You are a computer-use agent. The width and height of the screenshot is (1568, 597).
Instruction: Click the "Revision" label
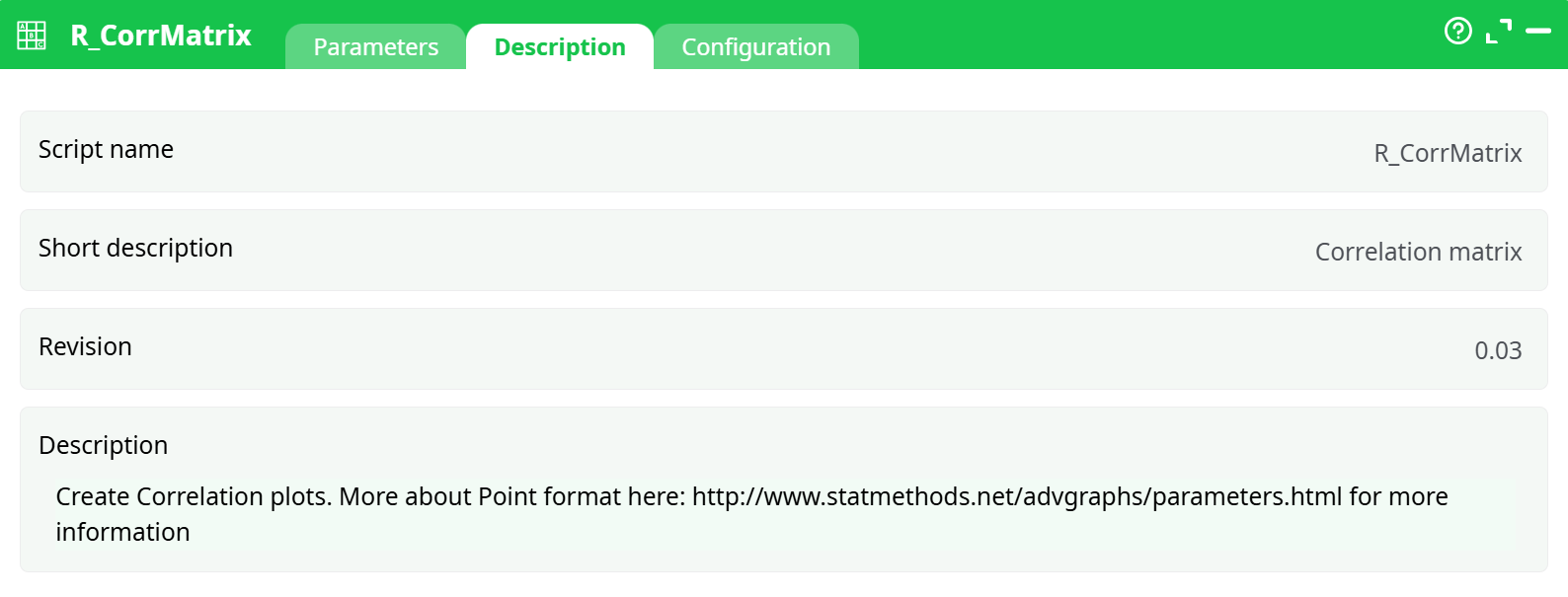(85, 346)
